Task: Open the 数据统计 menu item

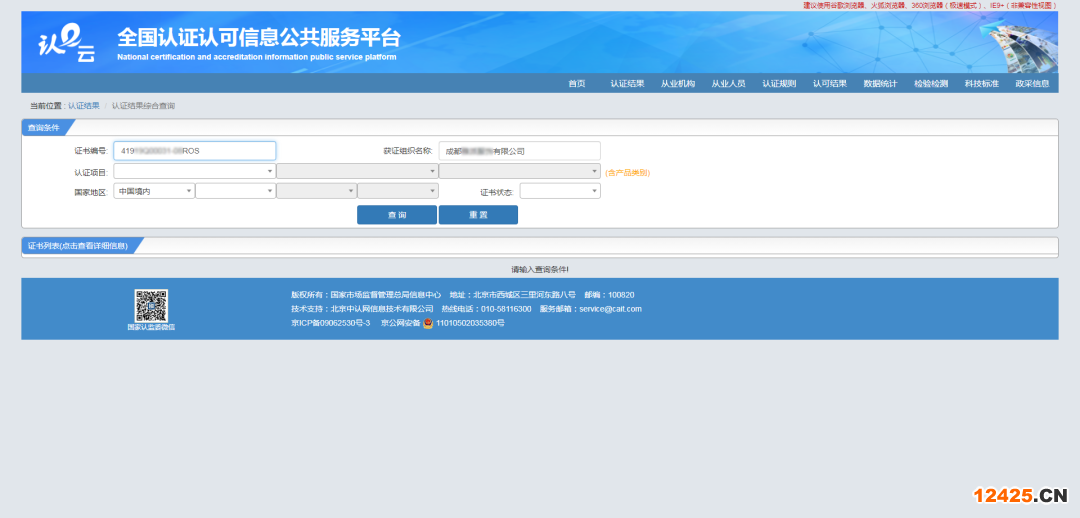Action: pyautogui.click(x=880, y=83)
